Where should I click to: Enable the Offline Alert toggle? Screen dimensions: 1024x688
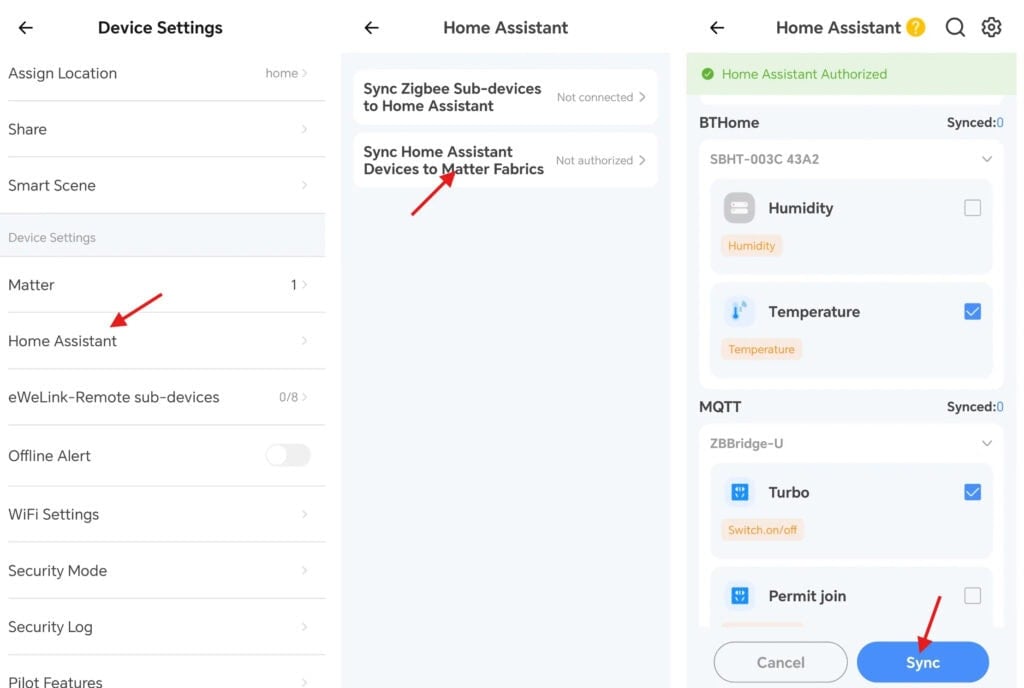coord(287,455)
